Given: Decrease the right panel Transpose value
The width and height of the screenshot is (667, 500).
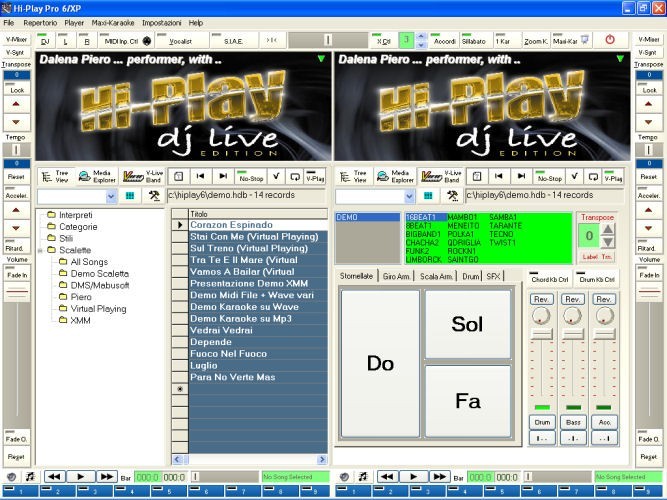Looking at the screenshot, I should [x=608, y=242].
